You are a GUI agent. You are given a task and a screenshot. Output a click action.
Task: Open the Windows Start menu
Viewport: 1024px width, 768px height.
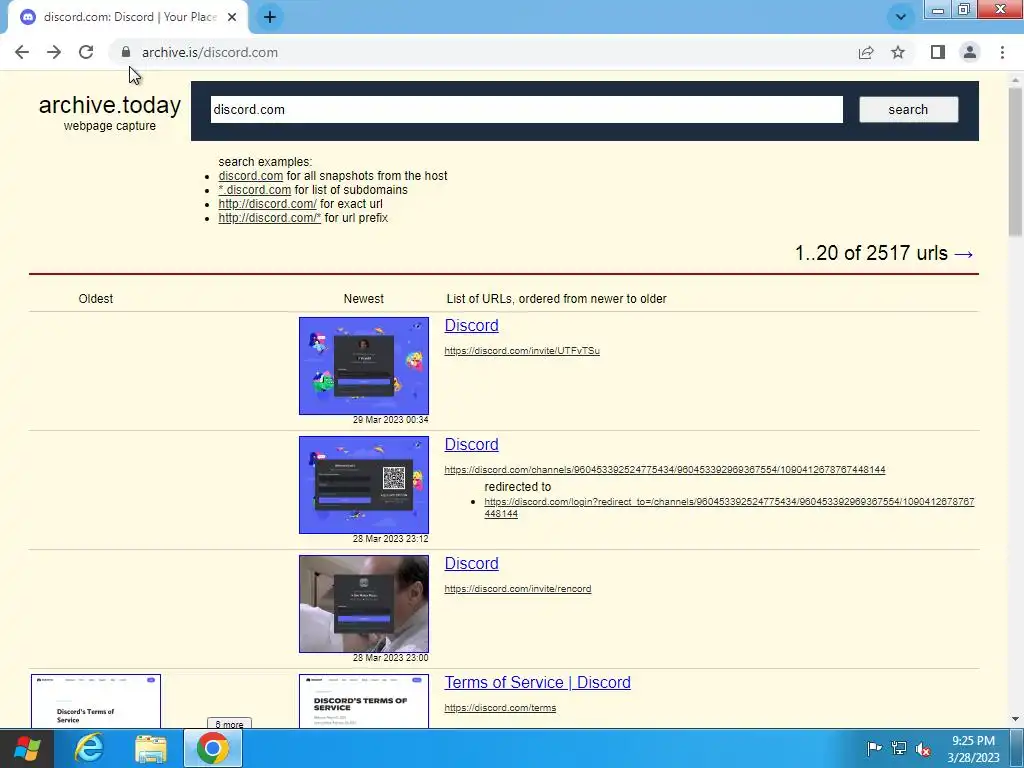click(27, 748)
